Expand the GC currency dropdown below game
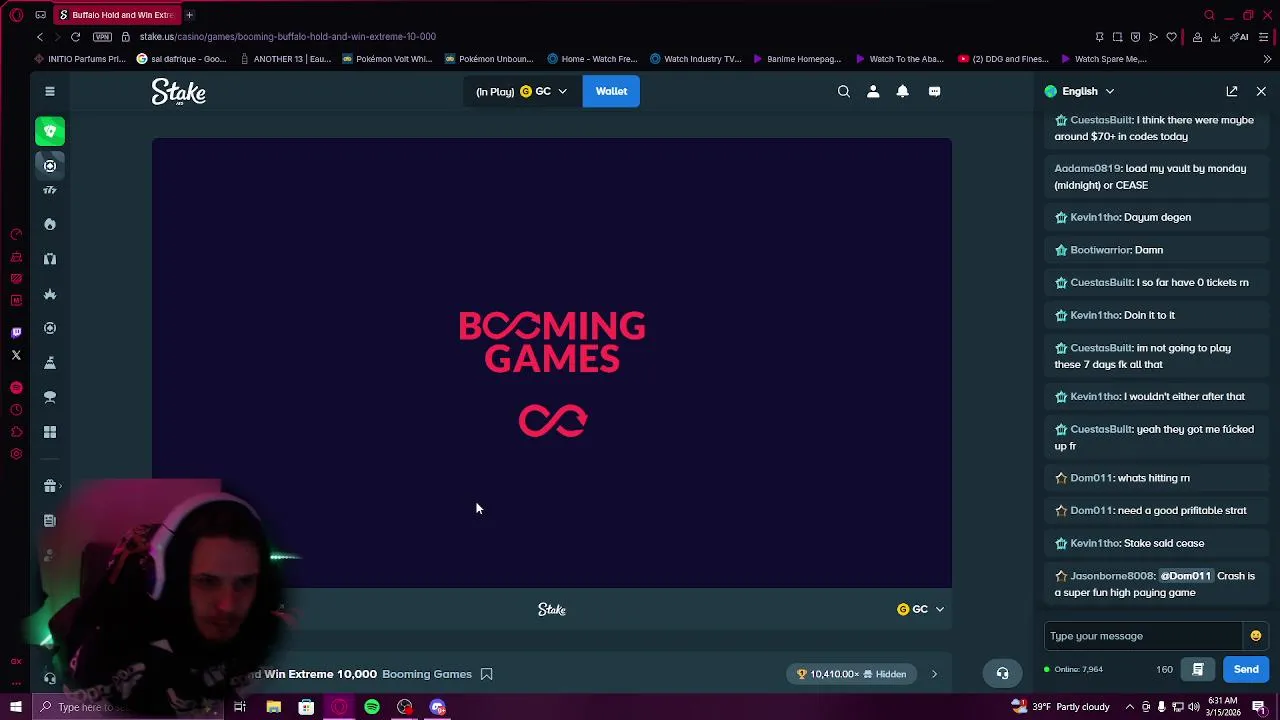The height and width of the screenshot is (720, 1280). click(920, 609)
